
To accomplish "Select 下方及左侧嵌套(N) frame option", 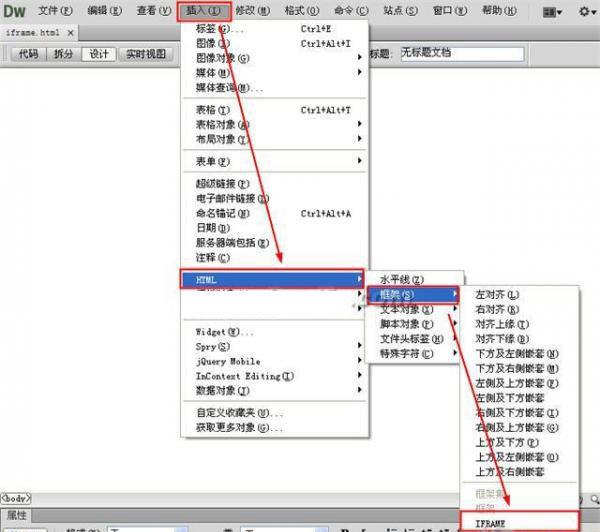I will 520,354.
